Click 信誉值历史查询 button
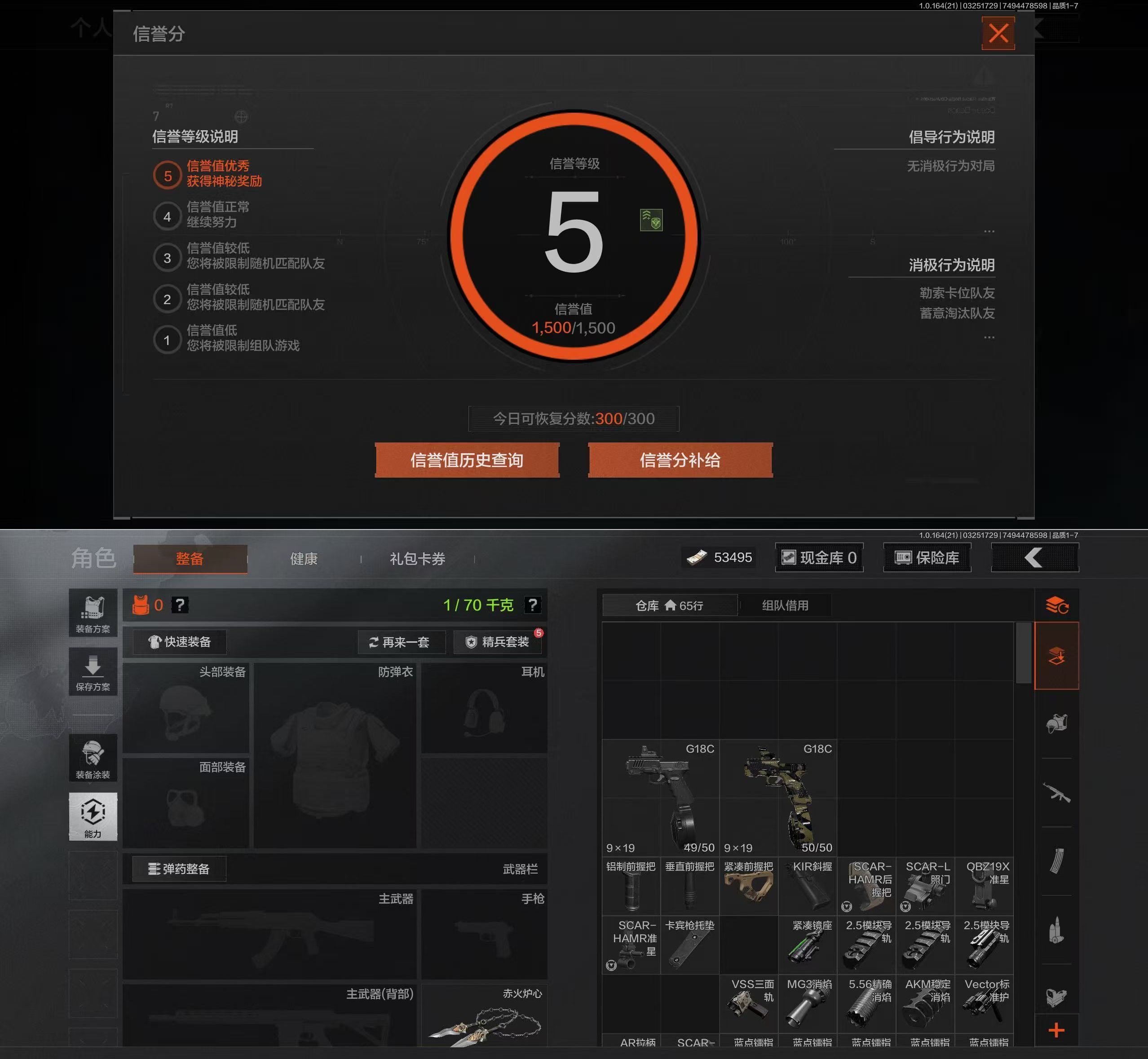Image resolution: width=1148 pixels, height=1059 pixels. tap(467, 460)
